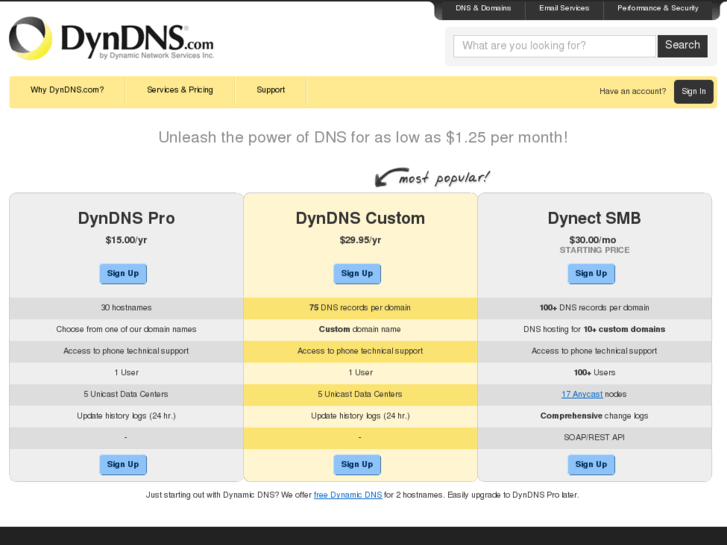Click 'Choose from one of our domain names'

pos(126,329)
